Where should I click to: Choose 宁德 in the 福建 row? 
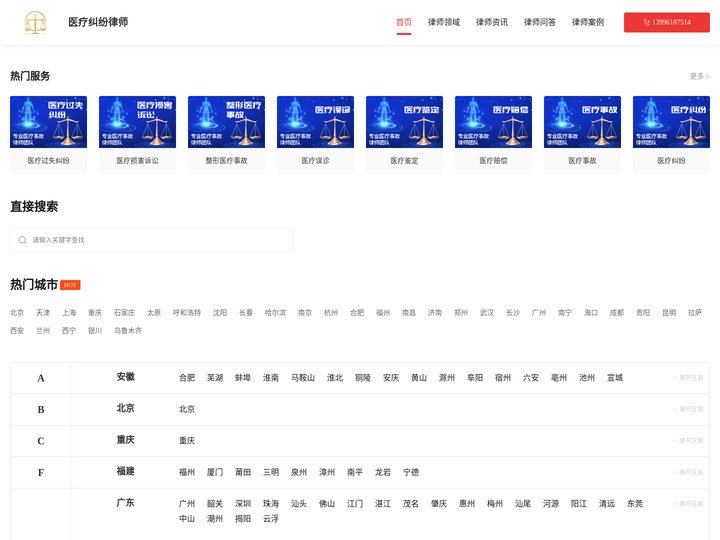point(411,472)
